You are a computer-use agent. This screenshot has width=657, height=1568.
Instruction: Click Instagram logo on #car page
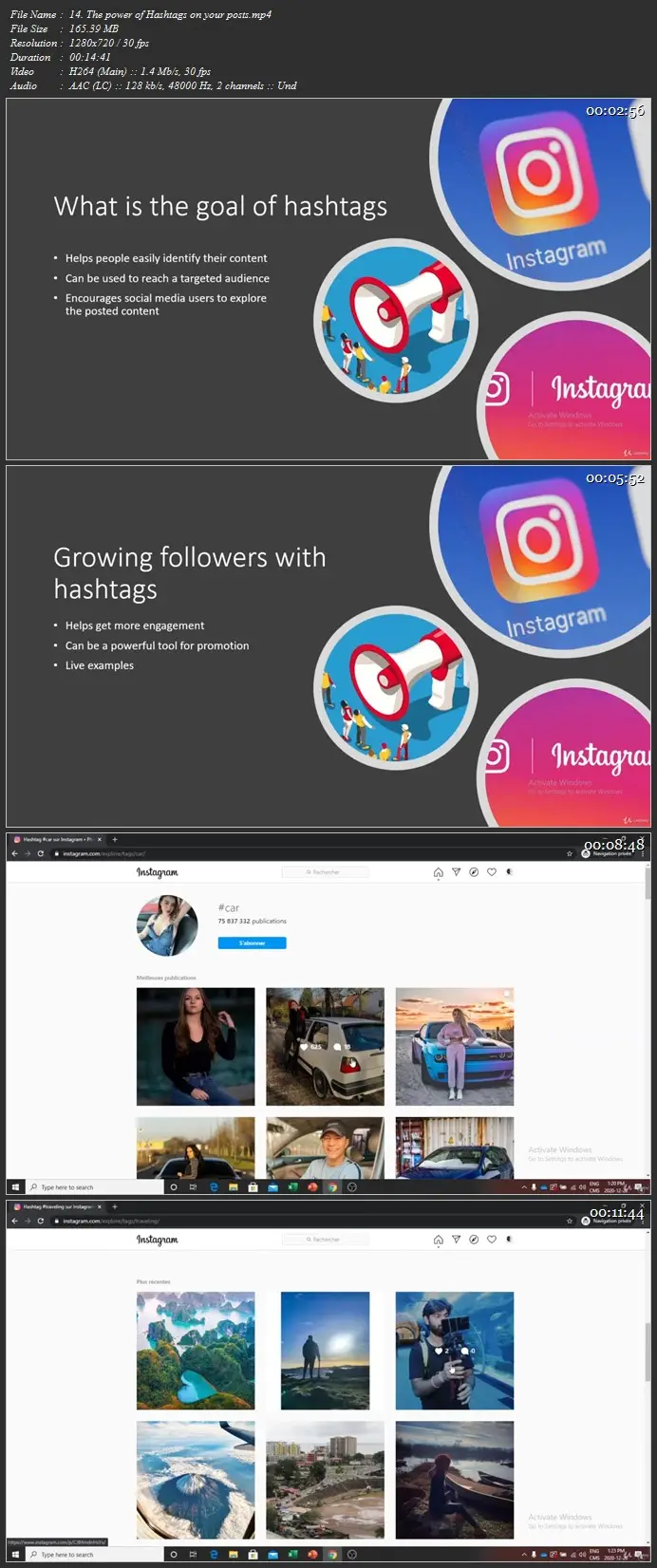point(157,872)
